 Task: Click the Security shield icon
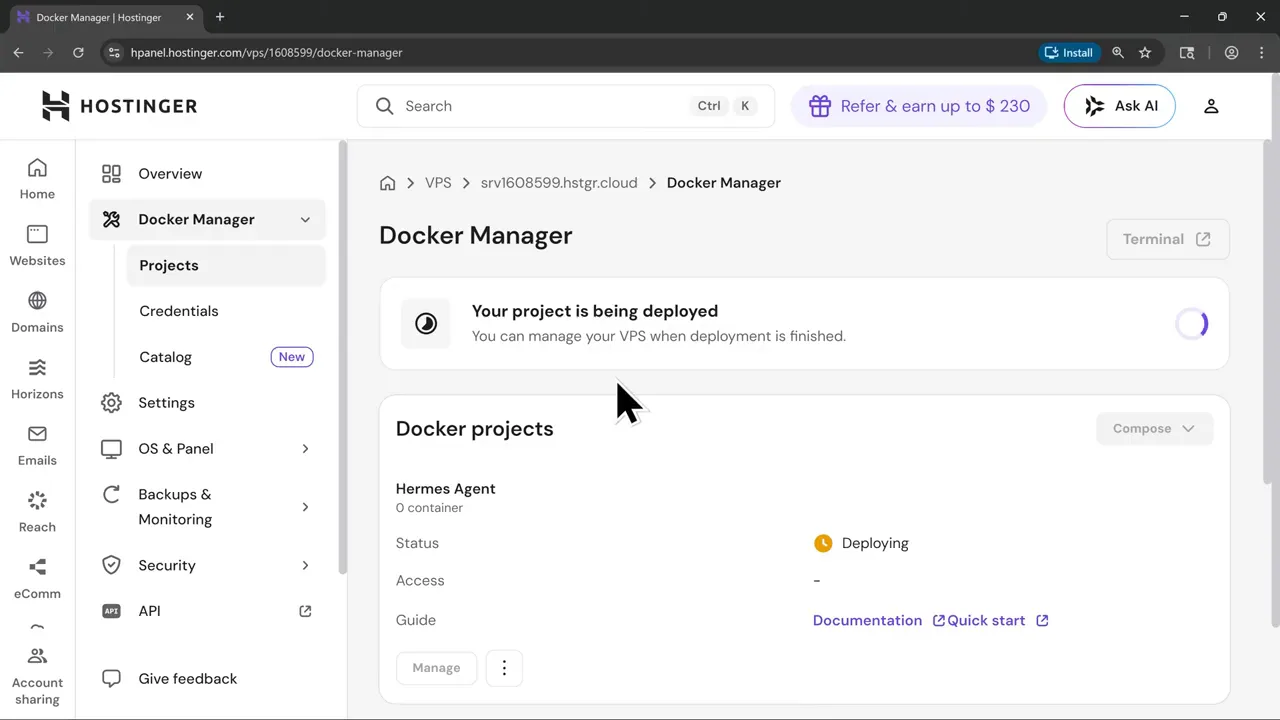click(111, 565)
